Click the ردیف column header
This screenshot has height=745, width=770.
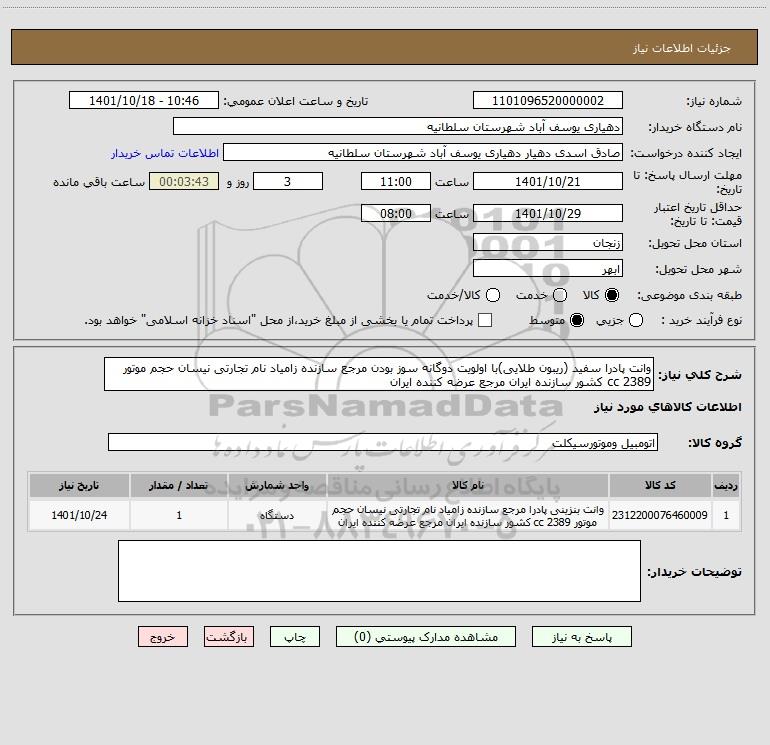(726, 486)
